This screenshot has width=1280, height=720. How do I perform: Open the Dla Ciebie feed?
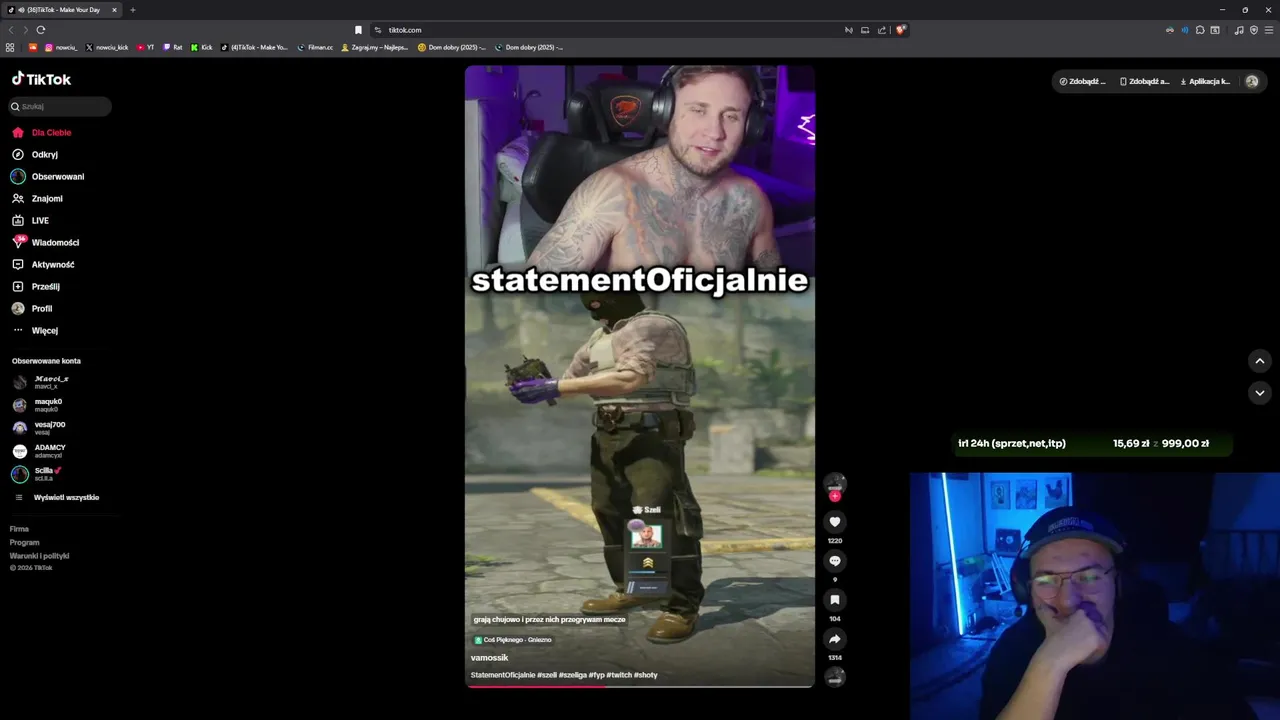coord(42,132)
